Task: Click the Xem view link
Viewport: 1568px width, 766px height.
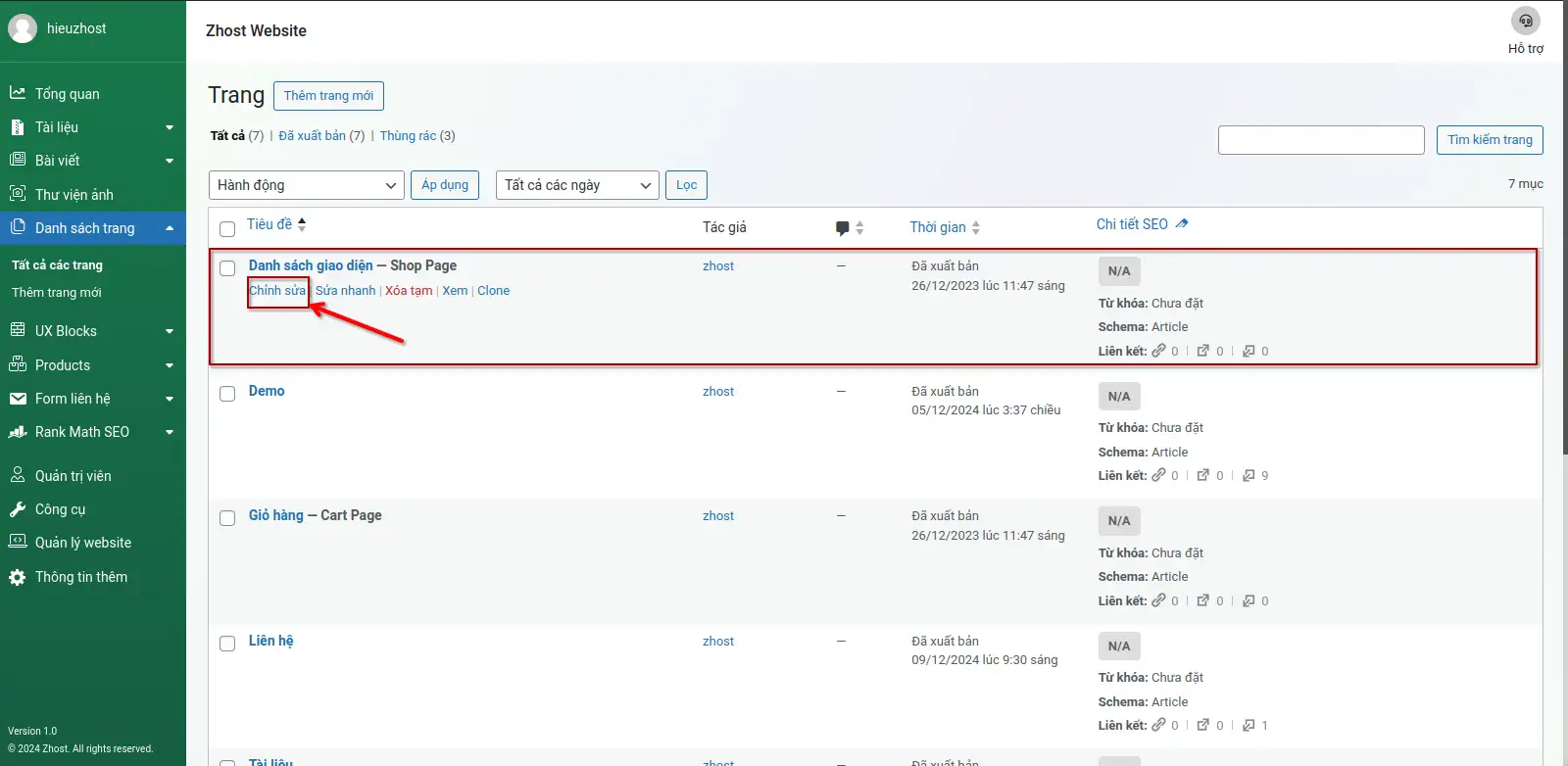Action: [455, 291]
